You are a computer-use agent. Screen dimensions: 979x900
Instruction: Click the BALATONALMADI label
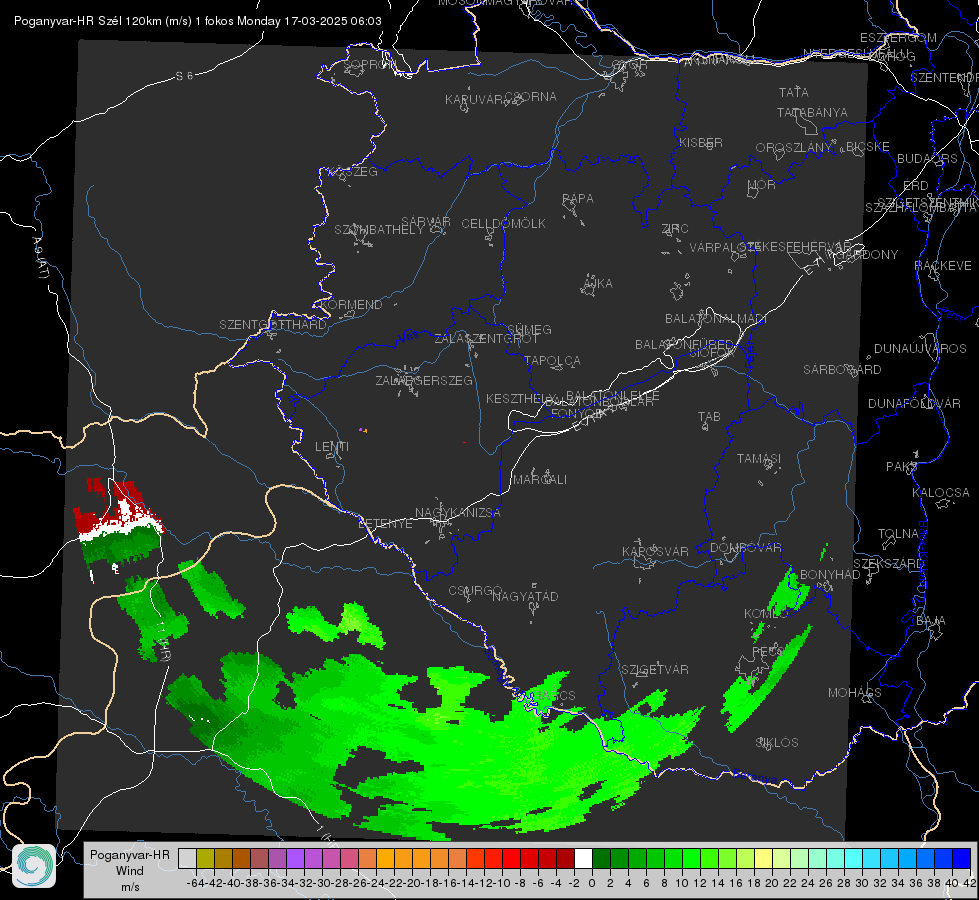tap(716, 319)
